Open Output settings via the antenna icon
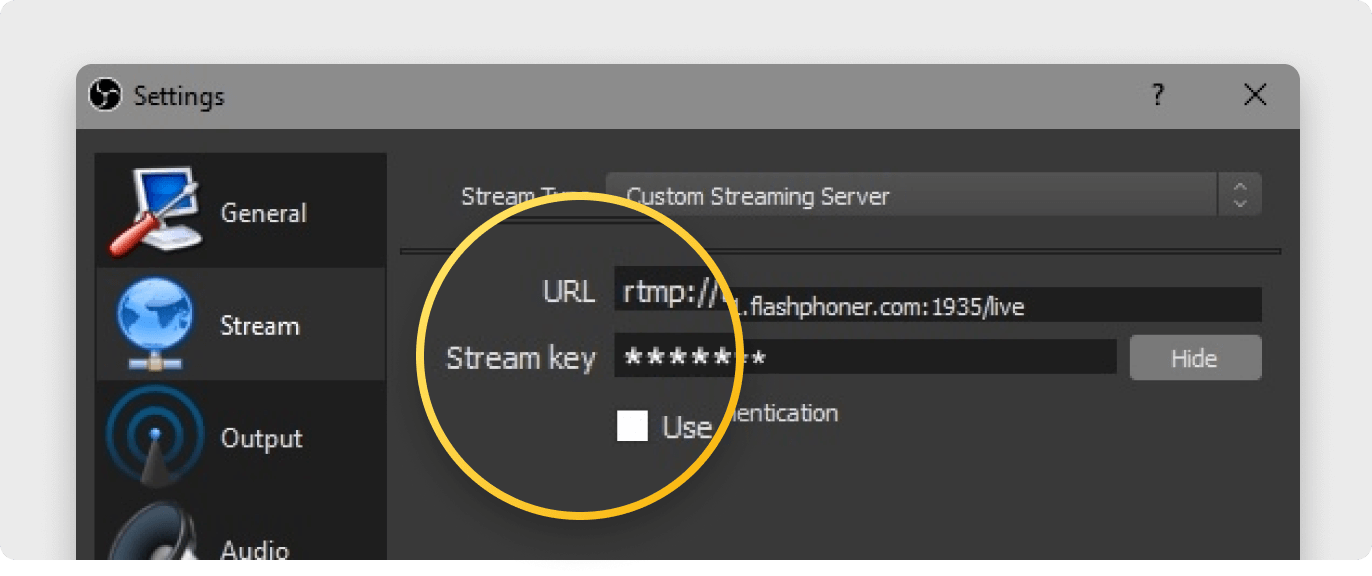Image resolution: width=1372 pixels, height=576 pixels. (x=153, y=438)
